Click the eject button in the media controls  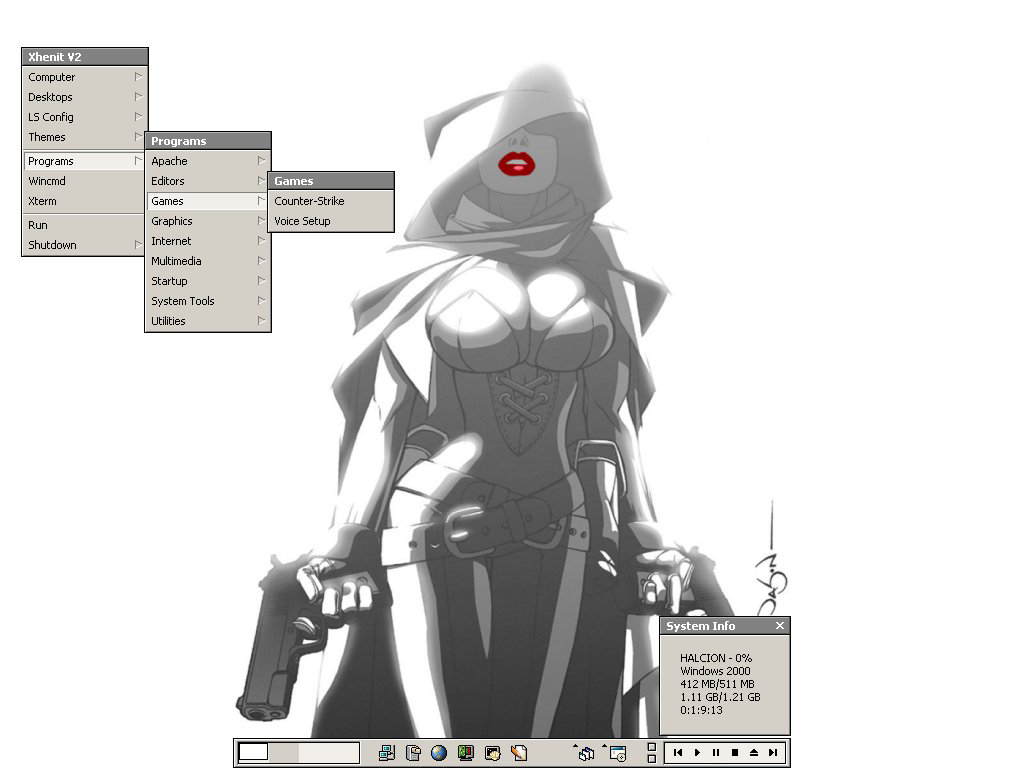pos(754,752)
